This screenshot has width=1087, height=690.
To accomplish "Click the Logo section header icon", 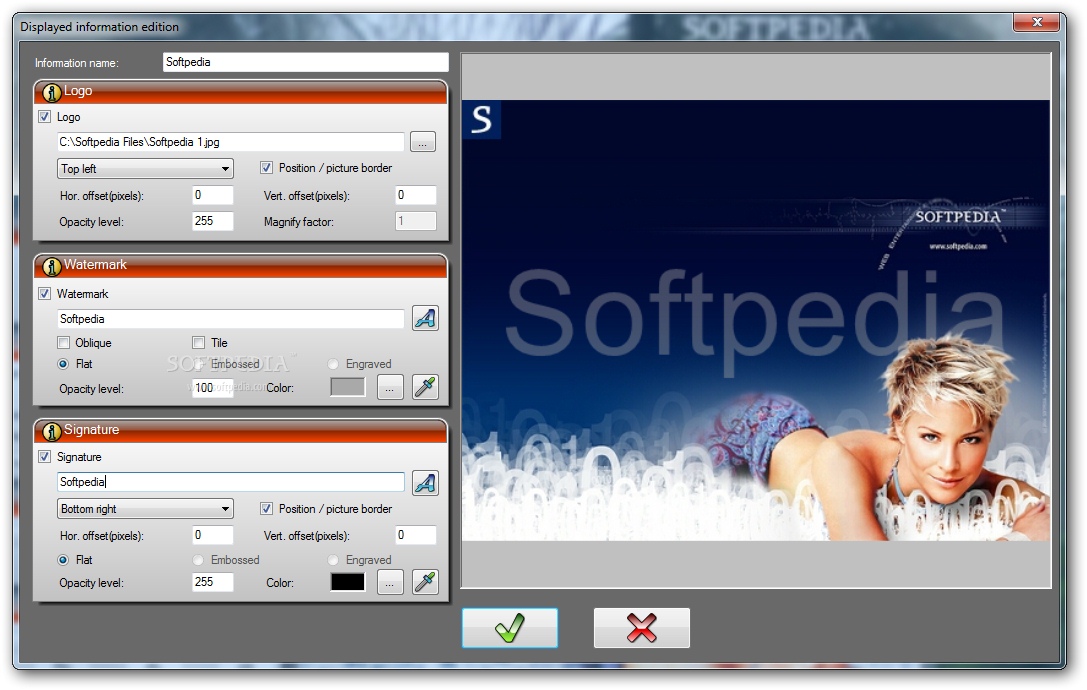I will (51, 92).
